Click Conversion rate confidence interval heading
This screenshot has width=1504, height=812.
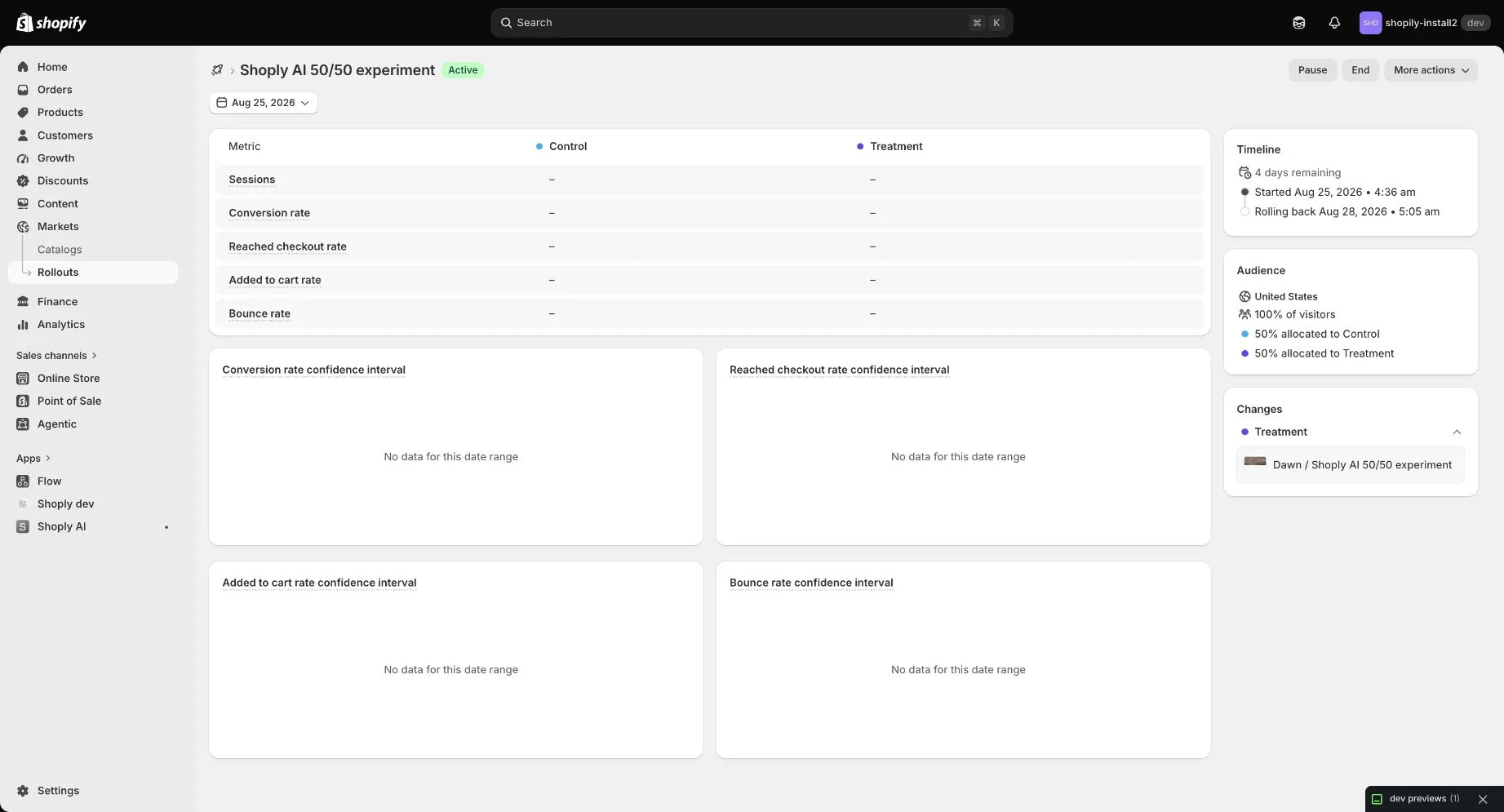coord(314,370)
